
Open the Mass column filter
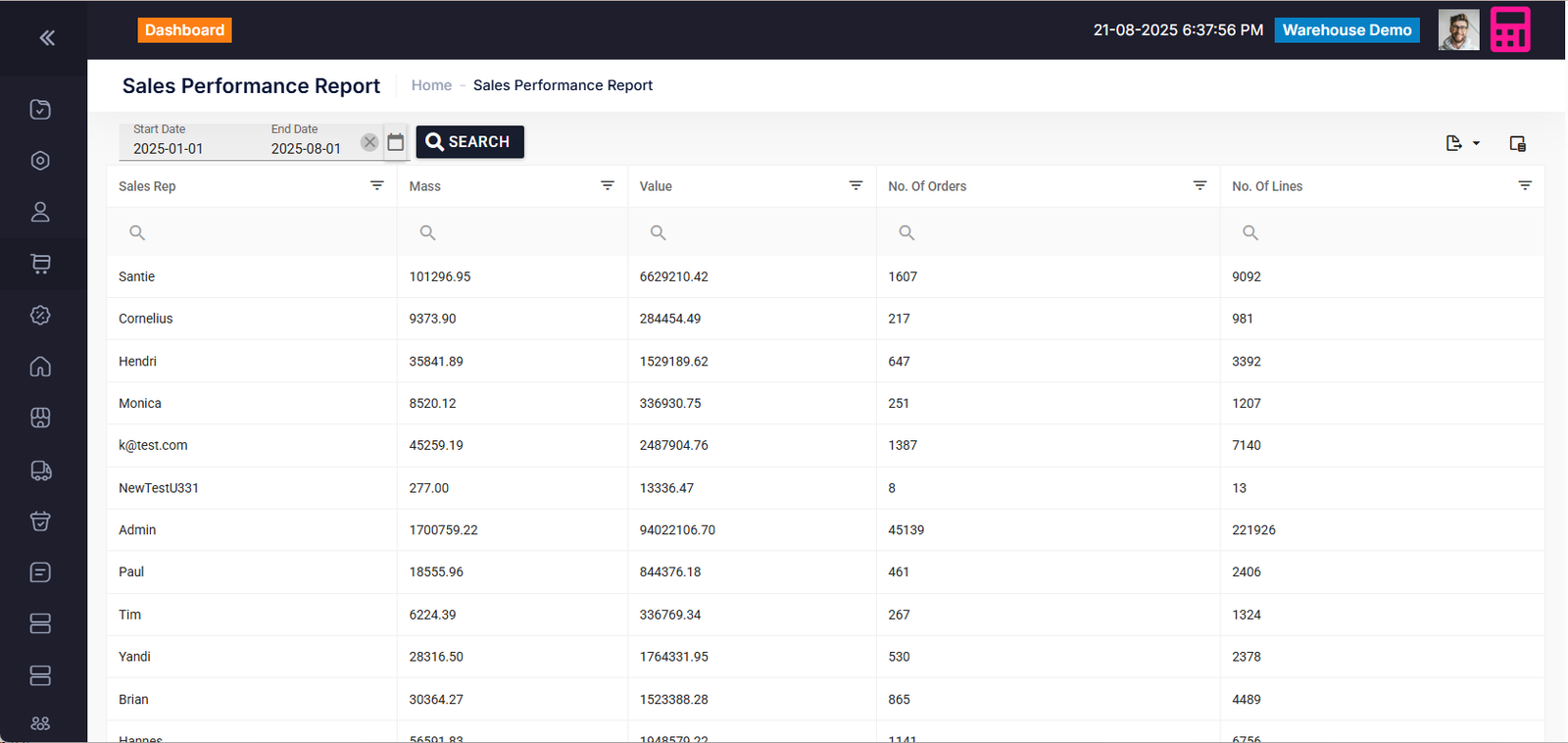tap(607, 185)
